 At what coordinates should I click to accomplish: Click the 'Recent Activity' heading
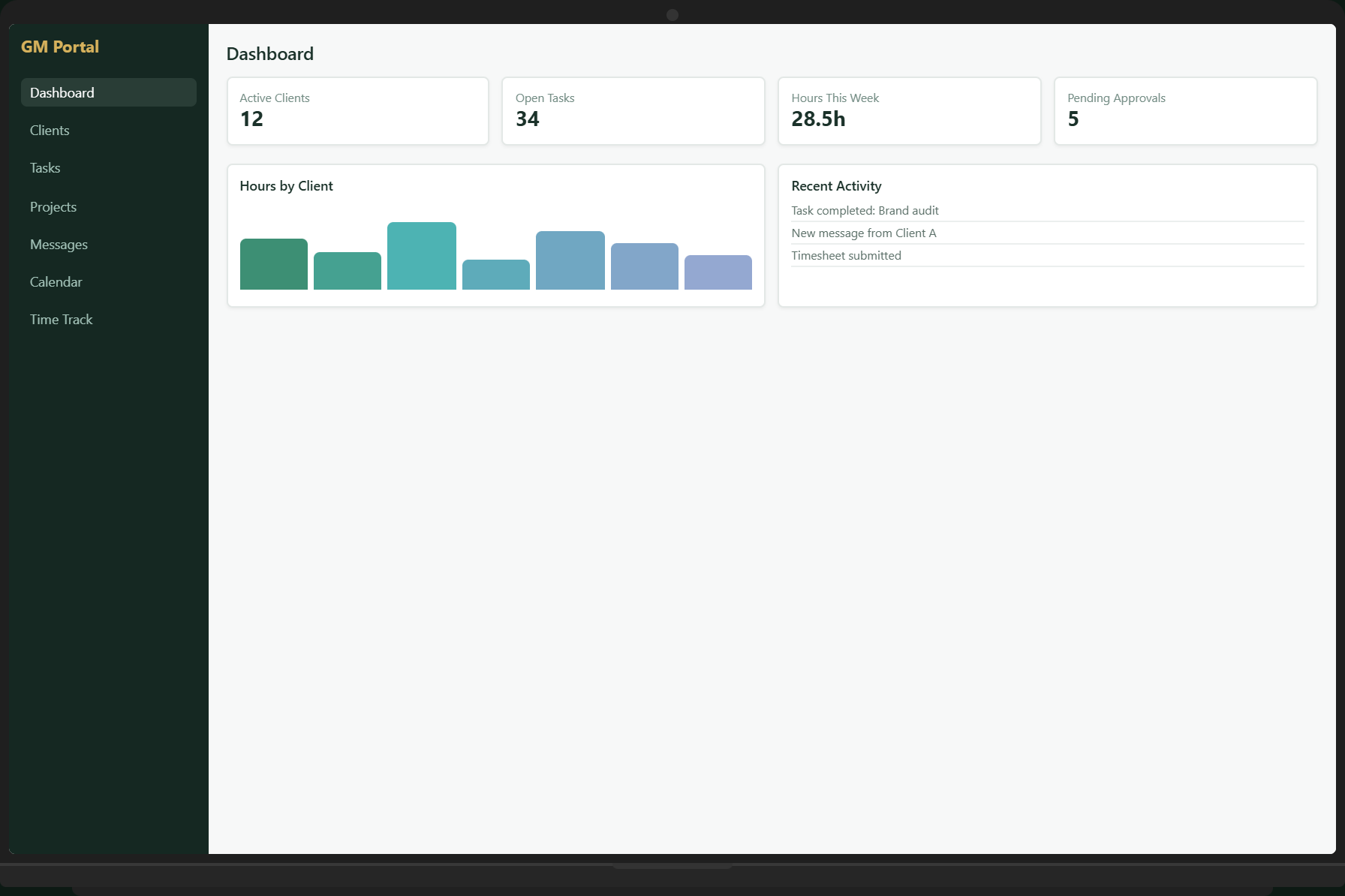pyautogui.click(x=836, y=186)
